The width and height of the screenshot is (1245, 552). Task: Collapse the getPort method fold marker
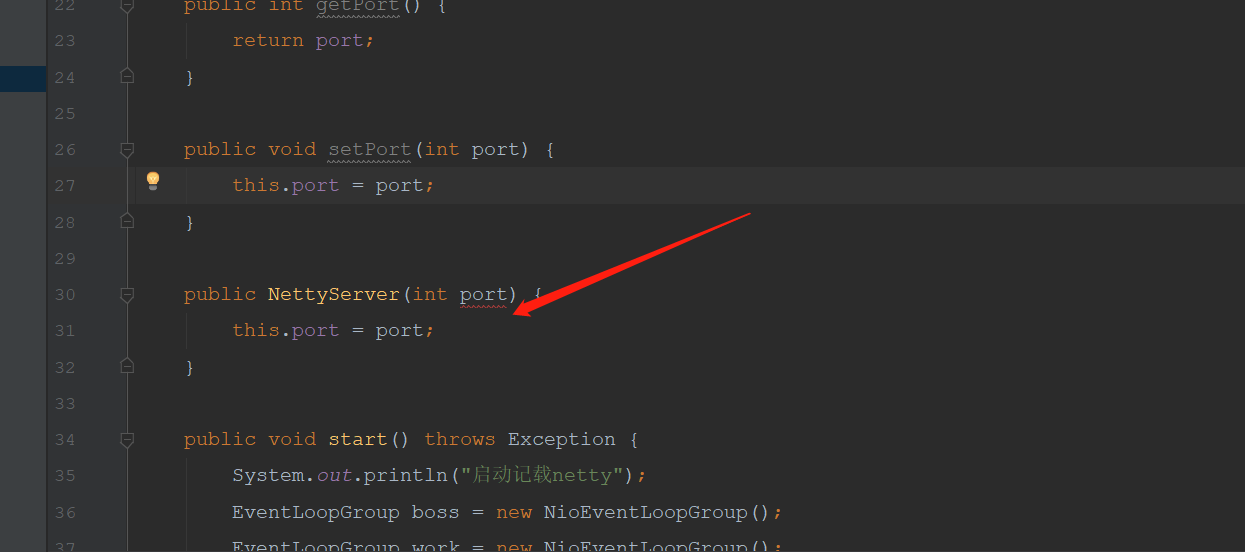click(127, 6)
